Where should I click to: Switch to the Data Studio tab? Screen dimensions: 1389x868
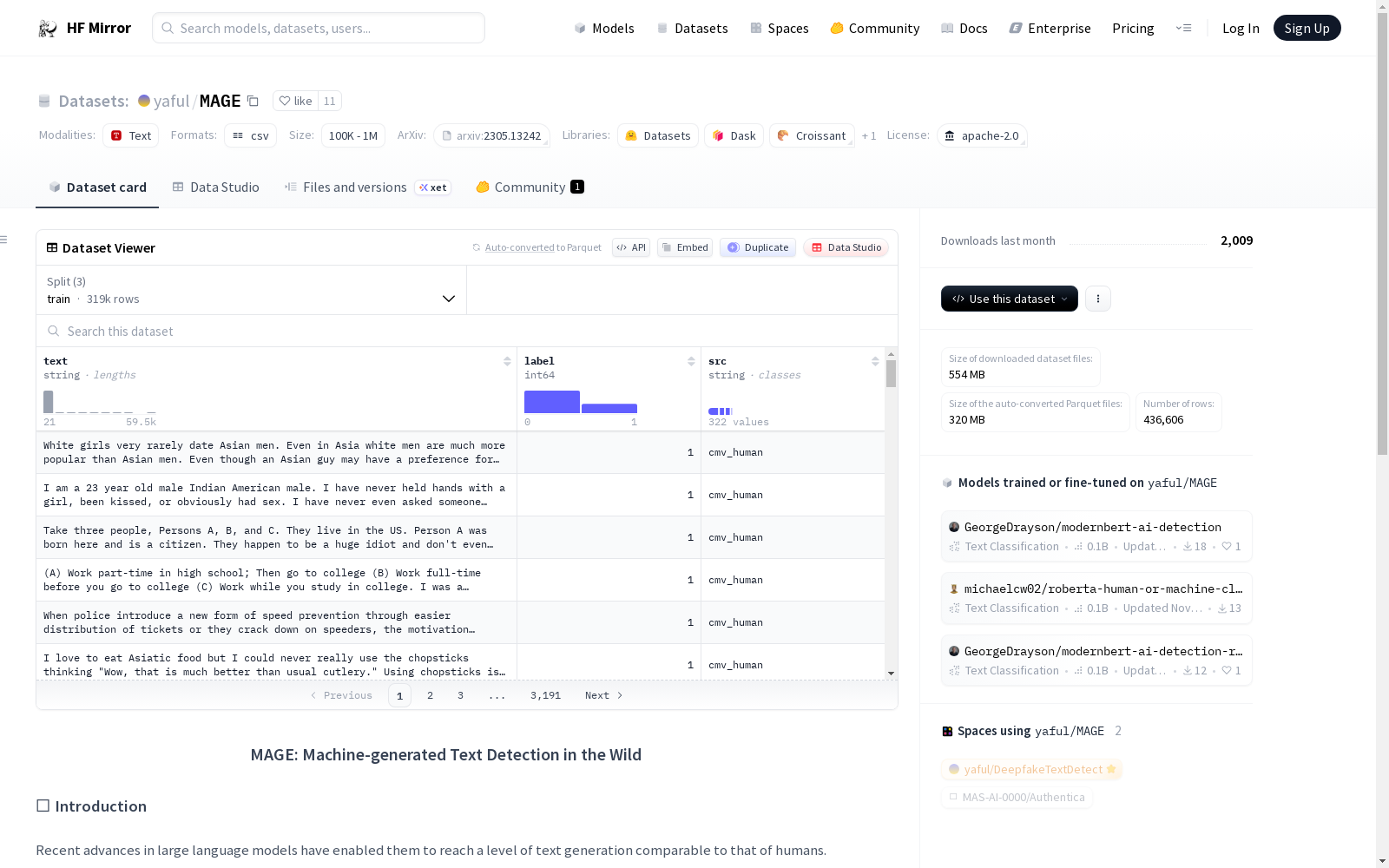(216, 187)
